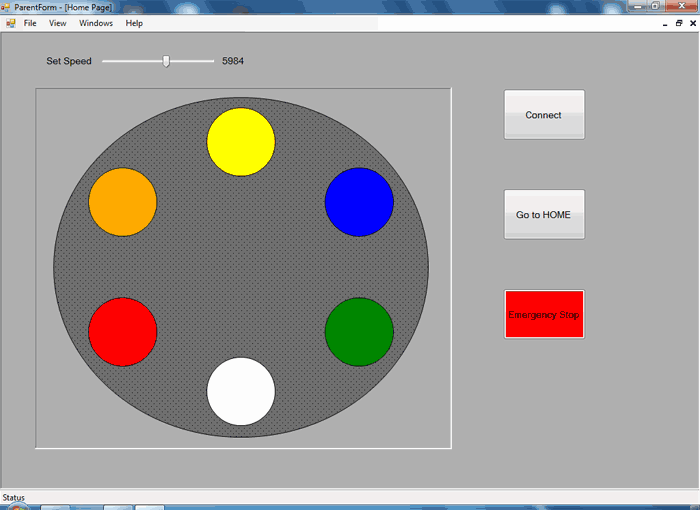Restore down the Home Page child window
The image size is (700, 510).
tap(679, 23)
